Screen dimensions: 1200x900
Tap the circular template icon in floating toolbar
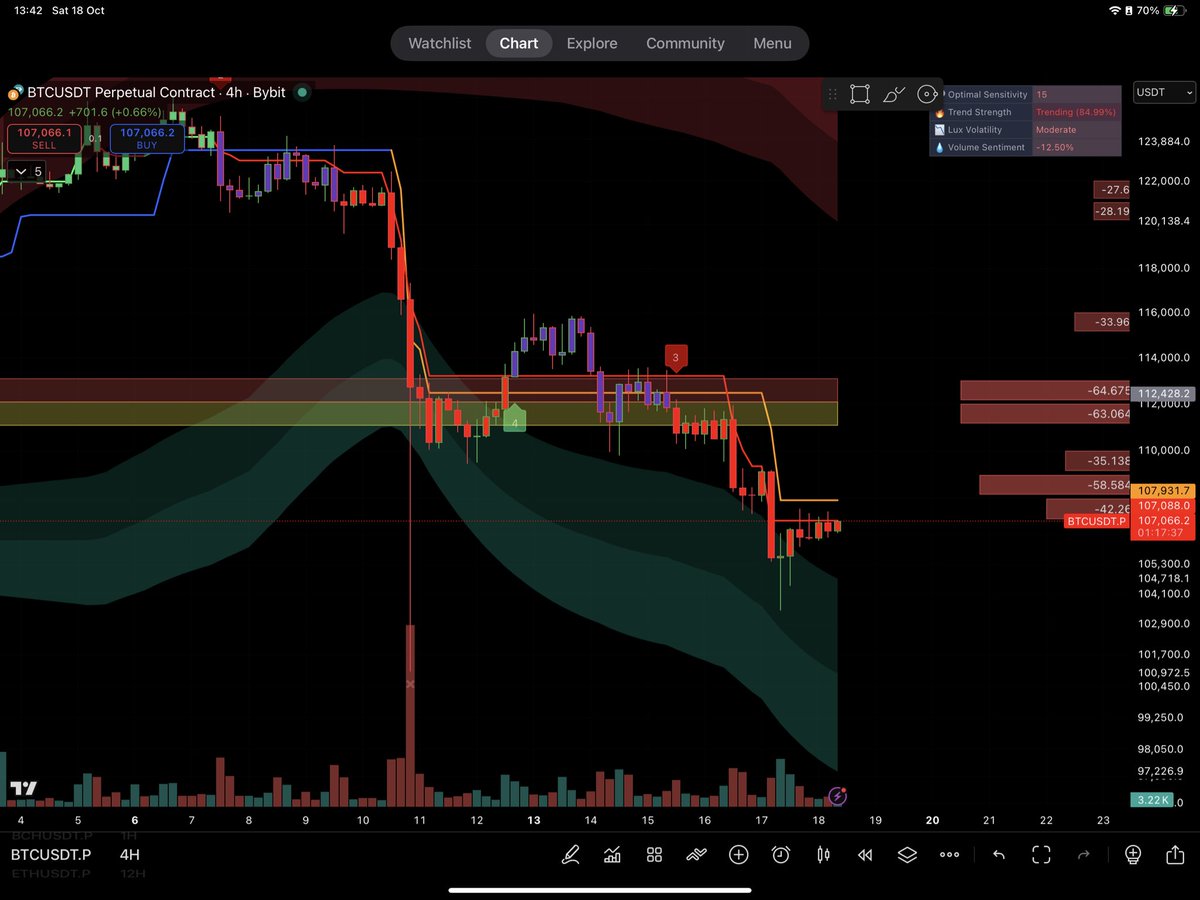coord(927,95)
